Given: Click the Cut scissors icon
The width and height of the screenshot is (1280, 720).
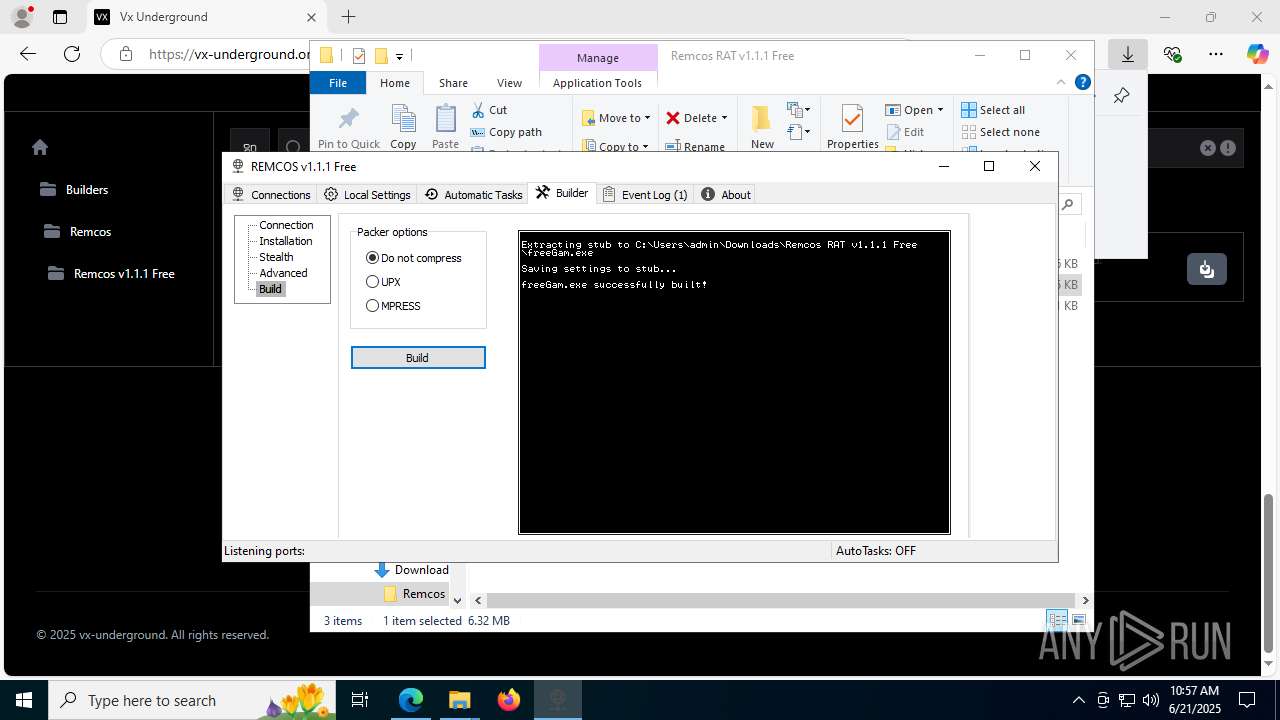Looking at the screenshot, I should (478, 110).
